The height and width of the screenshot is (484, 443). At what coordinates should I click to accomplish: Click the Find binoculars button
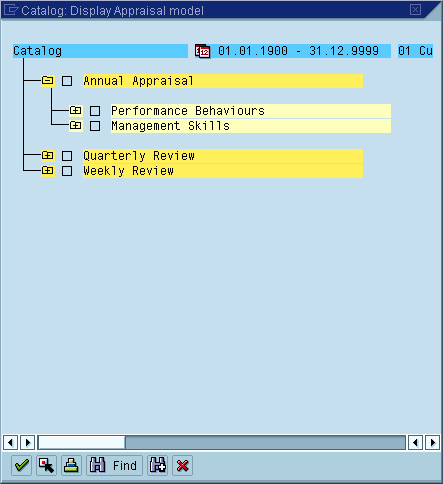click(x=114, y=465)
